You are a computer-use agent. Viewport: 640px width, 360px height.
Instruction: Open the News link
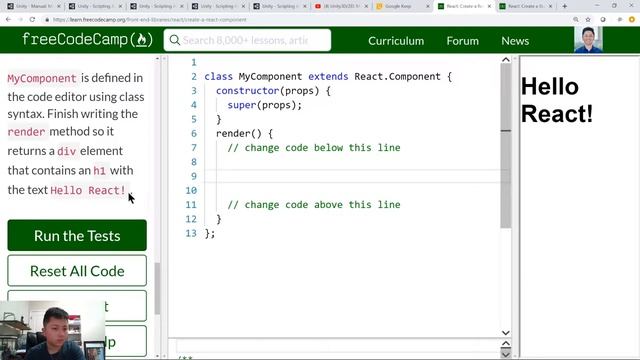pyautogui.click(x=515, y=41)
